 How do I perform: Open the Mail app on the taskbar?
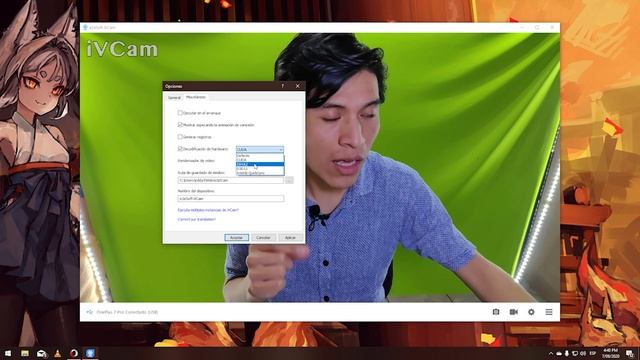41,353
